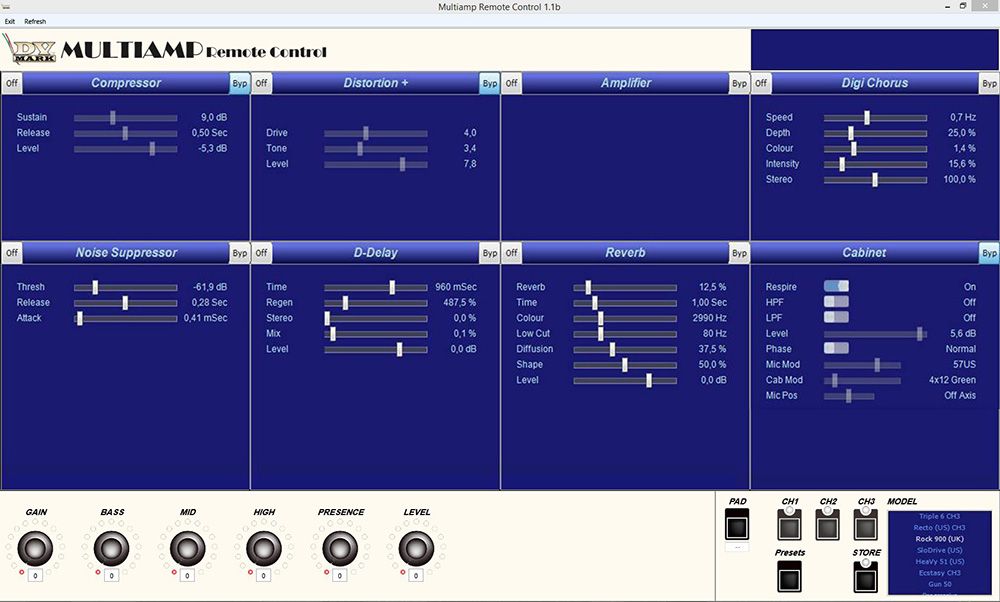Click the D-Delay Time slider
The image size is (1000, 602).
(x=376, y=287)
